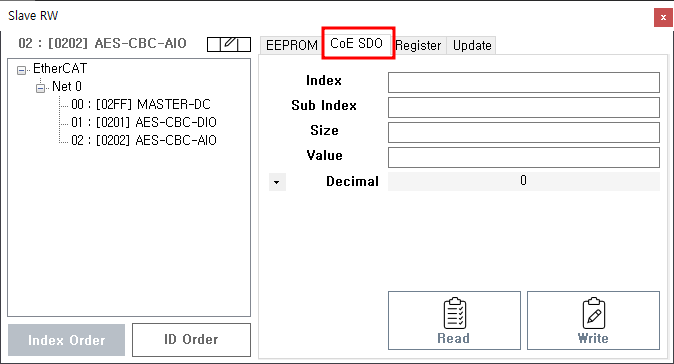Select 02 : [0202] AES-CBC-AIO slave
Image resolution: width=674 pixels, height=364 pixels.
pyautogui.click(x=144, y=141)
